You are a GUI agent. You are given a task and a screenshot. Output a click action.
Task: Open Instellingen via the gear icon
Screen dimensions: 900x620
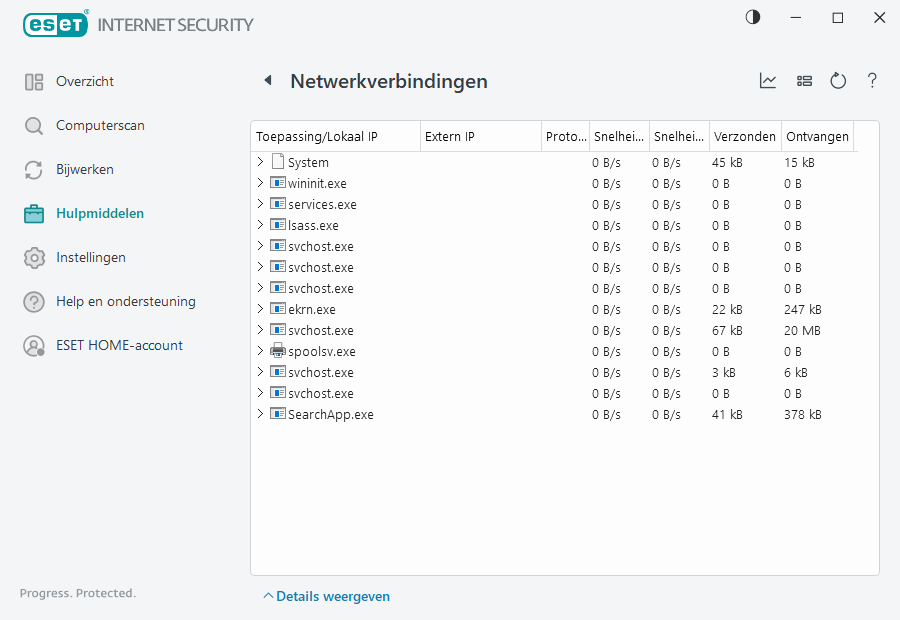click(34, 257)
